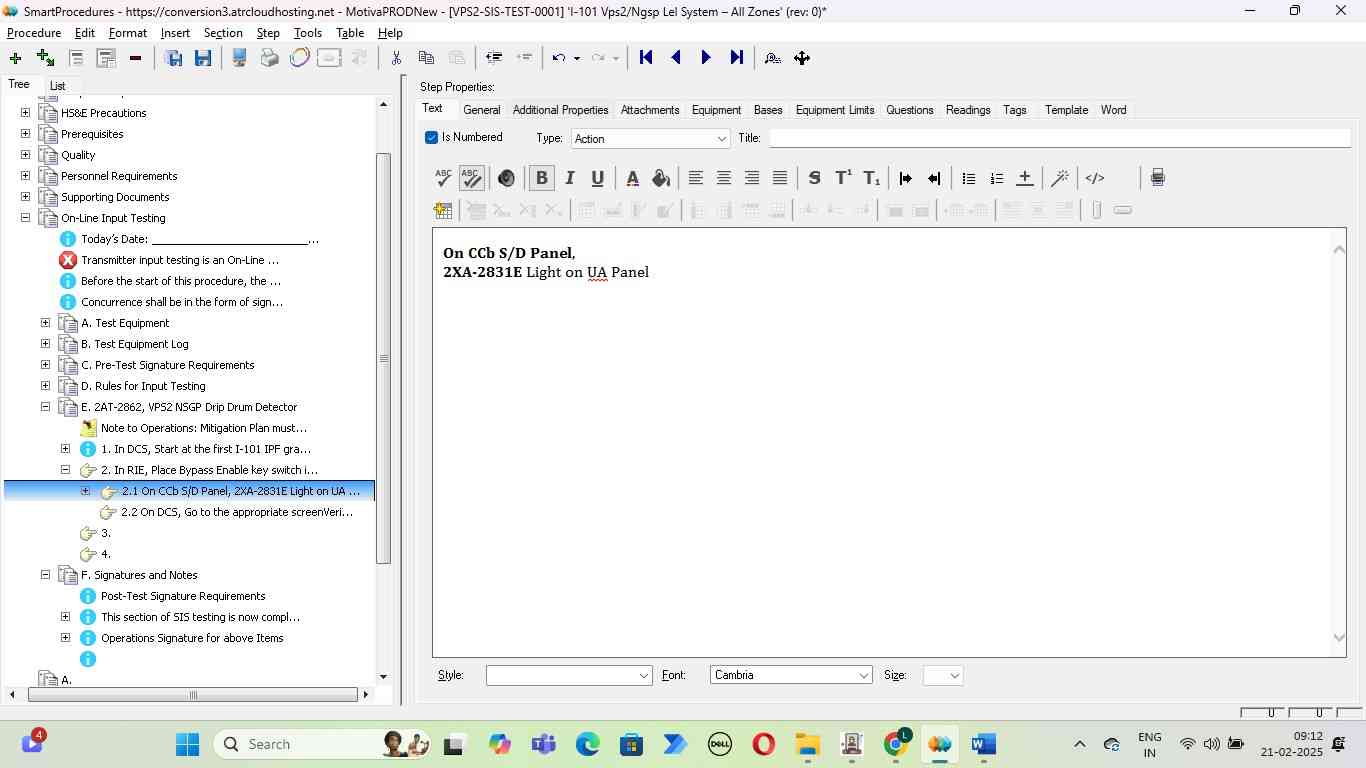
Task: Click the HTML code view icon
Action: point(1095,178)
